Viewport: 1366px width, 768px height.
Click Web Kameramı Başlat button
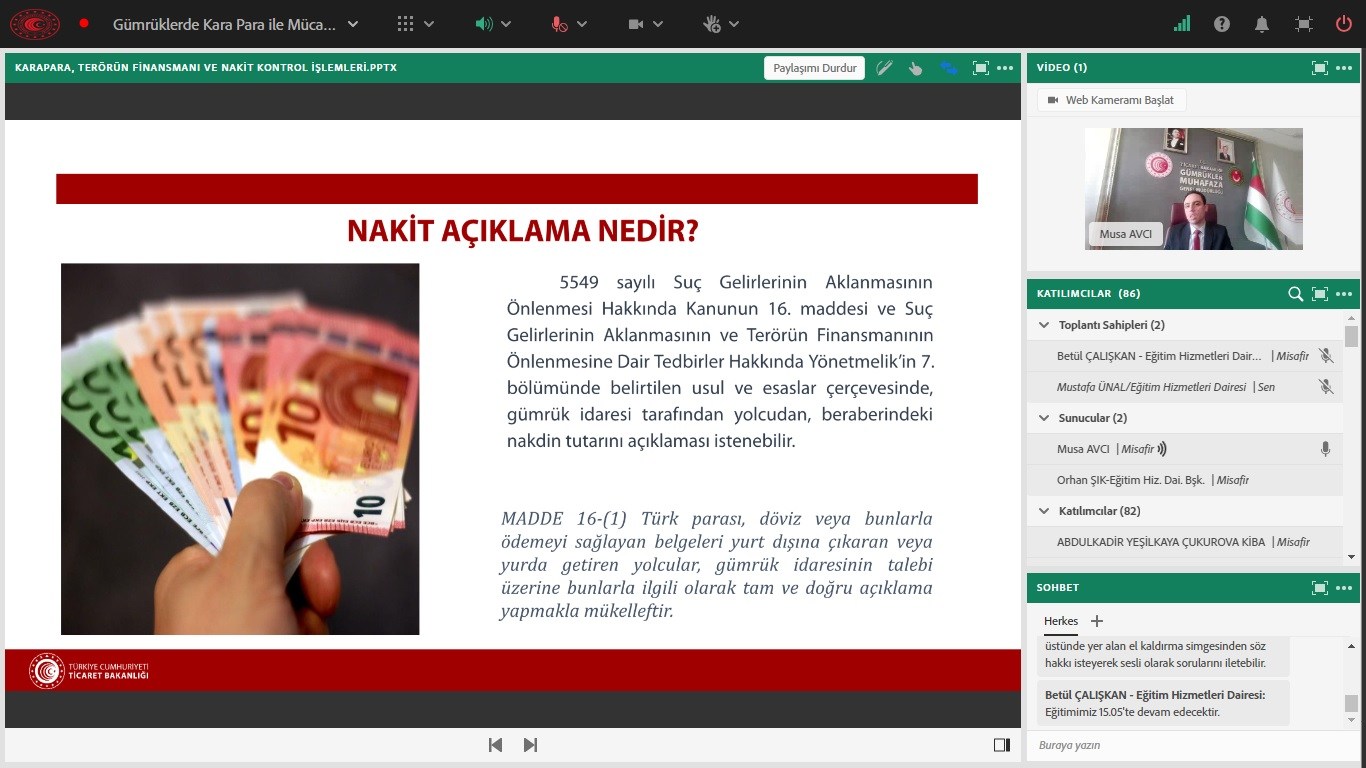coord(1111,100)
